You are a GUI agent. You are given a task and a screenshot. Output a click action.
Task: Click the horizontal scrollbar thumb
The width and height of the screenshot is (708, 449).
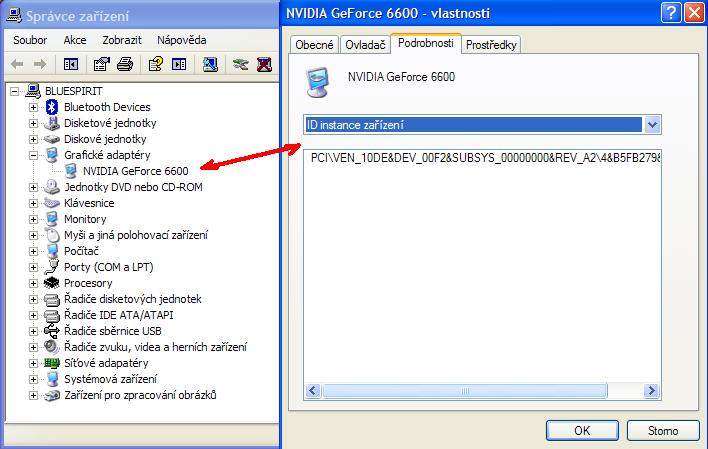point(465,390)
